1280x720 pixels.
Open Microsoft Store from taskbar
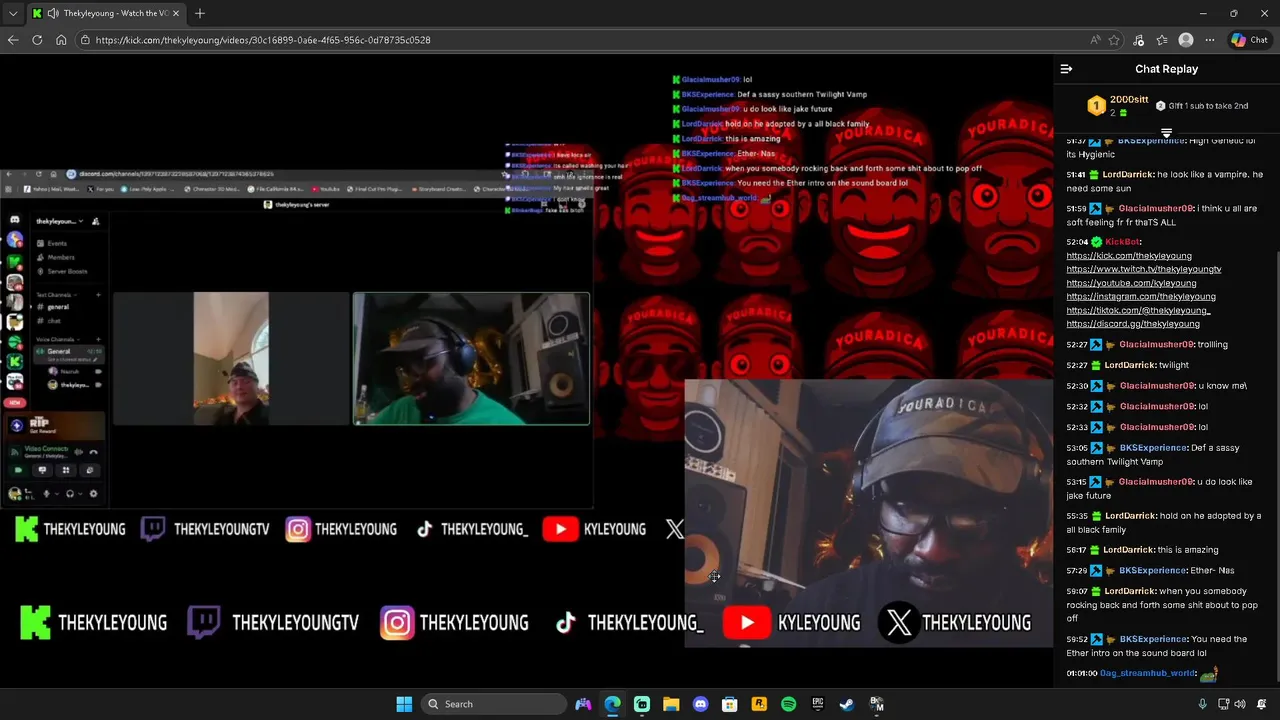coord(729,704)
